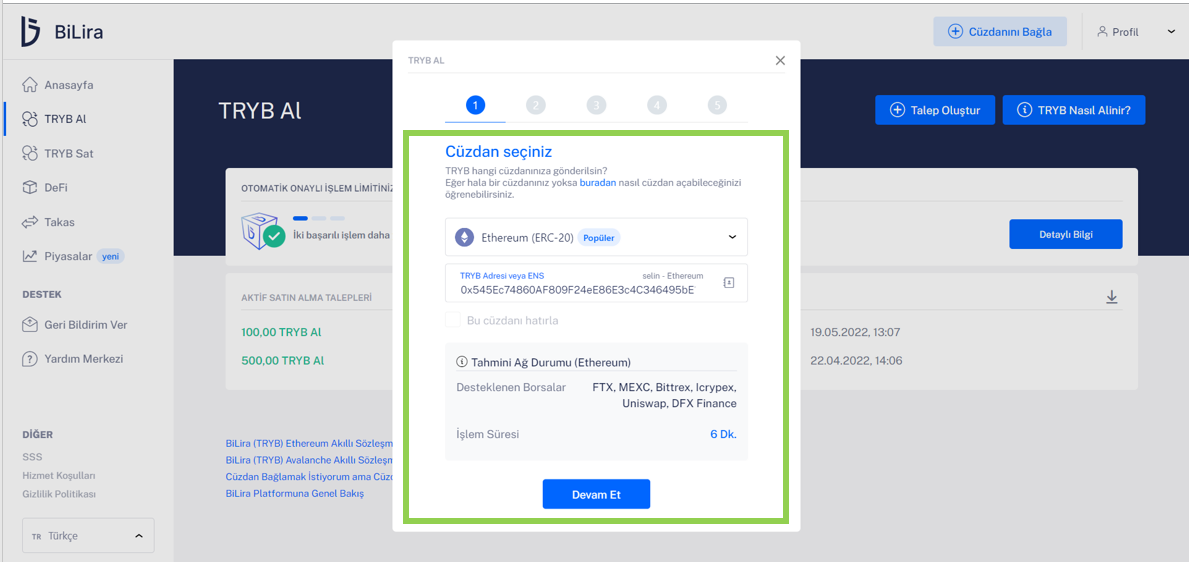The image size is (1189, 562).
Task: Click the 100,00 TRYB Al request
Action: pos(283,332)
